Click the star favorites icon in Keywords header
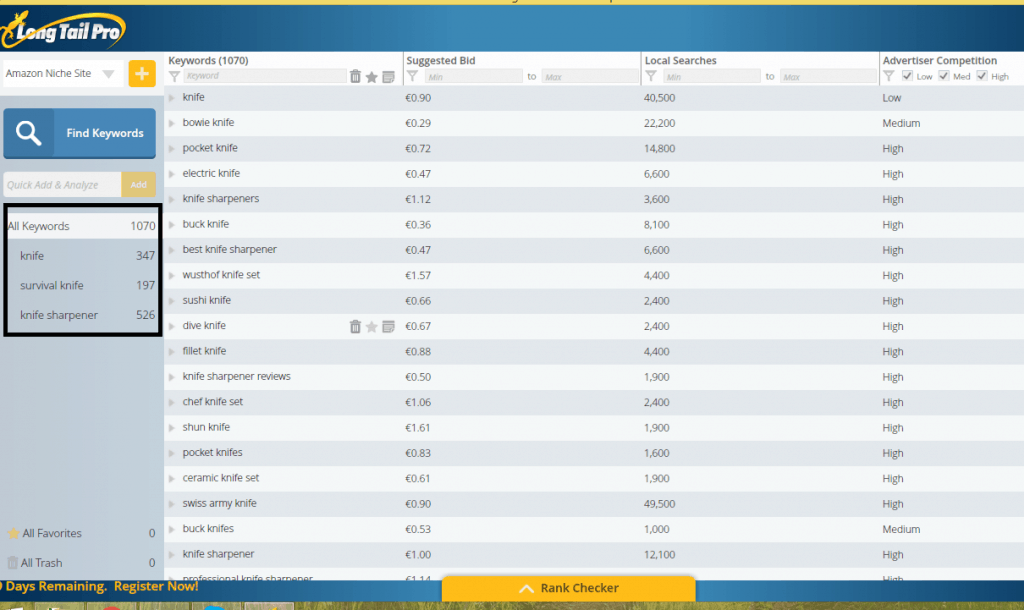Viewport: 1024px width, 610px height. [x=373, y=75]
